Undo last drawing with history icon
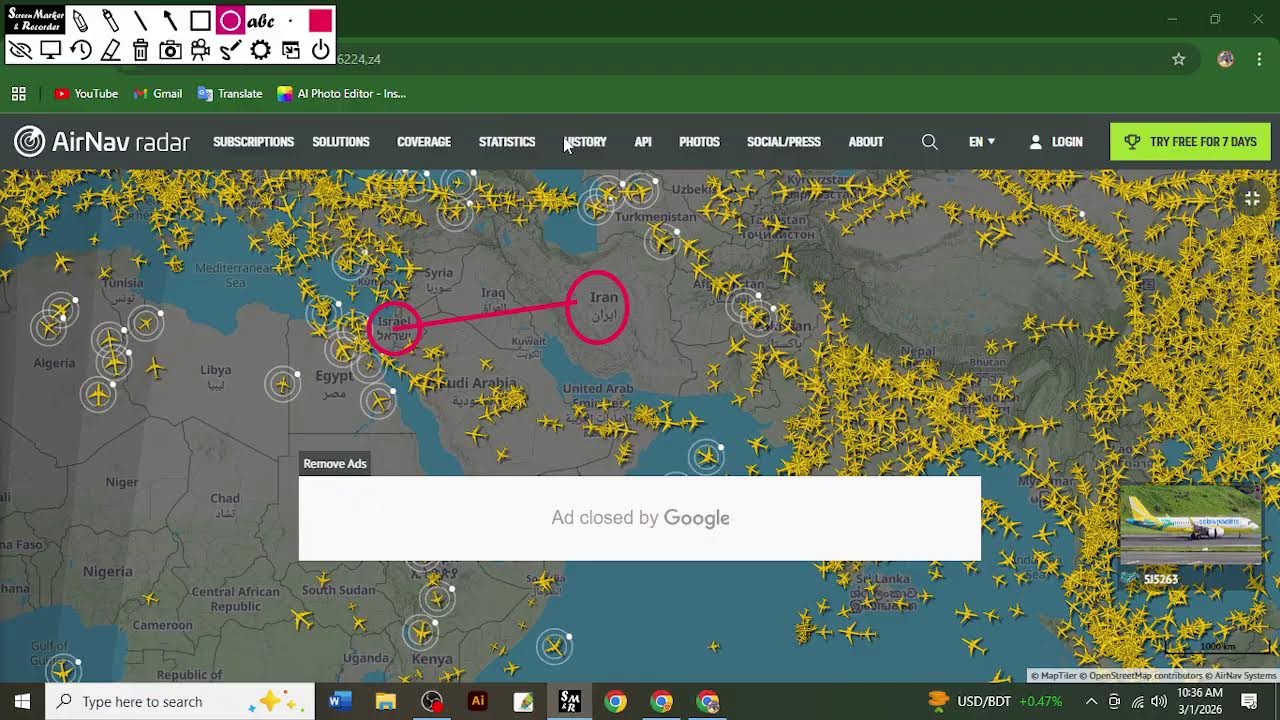Image resolution: width=1280 pixels, height=720 pixels. 80,50
